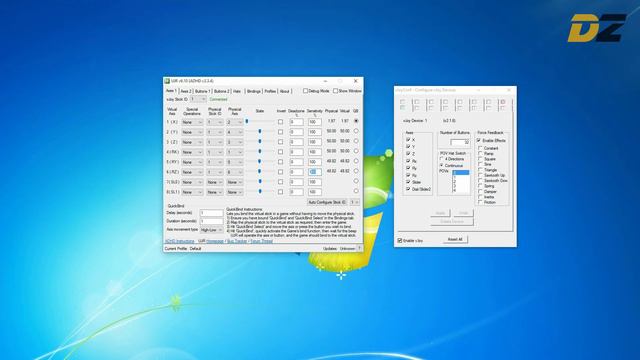Check the Invert box for axis 3 (Z)
The image size is (640, 360).
pyautogui.click(x=280, y=142)
